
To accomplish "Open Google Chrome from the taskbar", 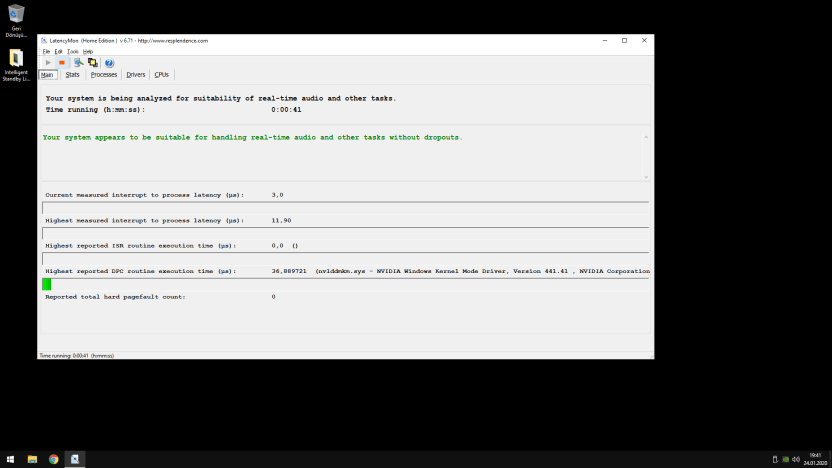I will [x=54, y=460].
